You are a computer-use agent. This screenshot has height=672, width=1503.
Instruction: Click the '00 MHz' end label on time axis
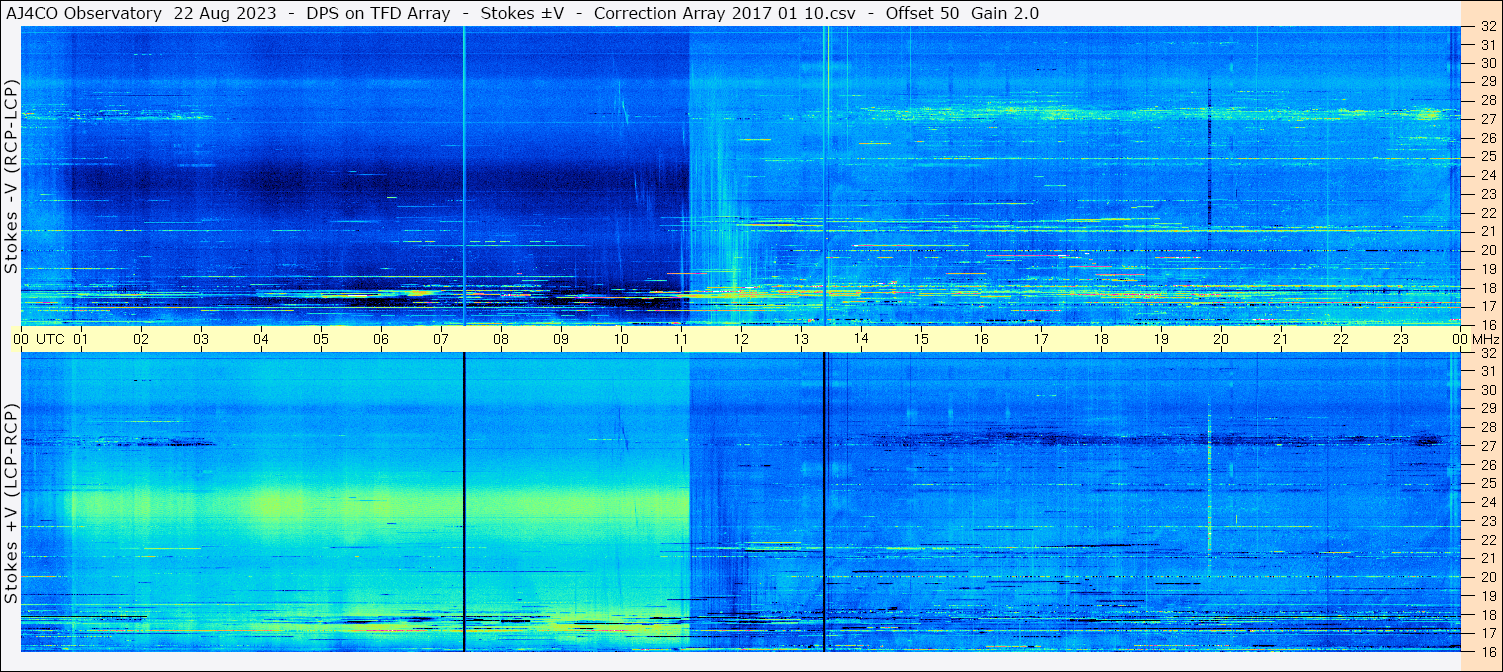pos(1476,339)
